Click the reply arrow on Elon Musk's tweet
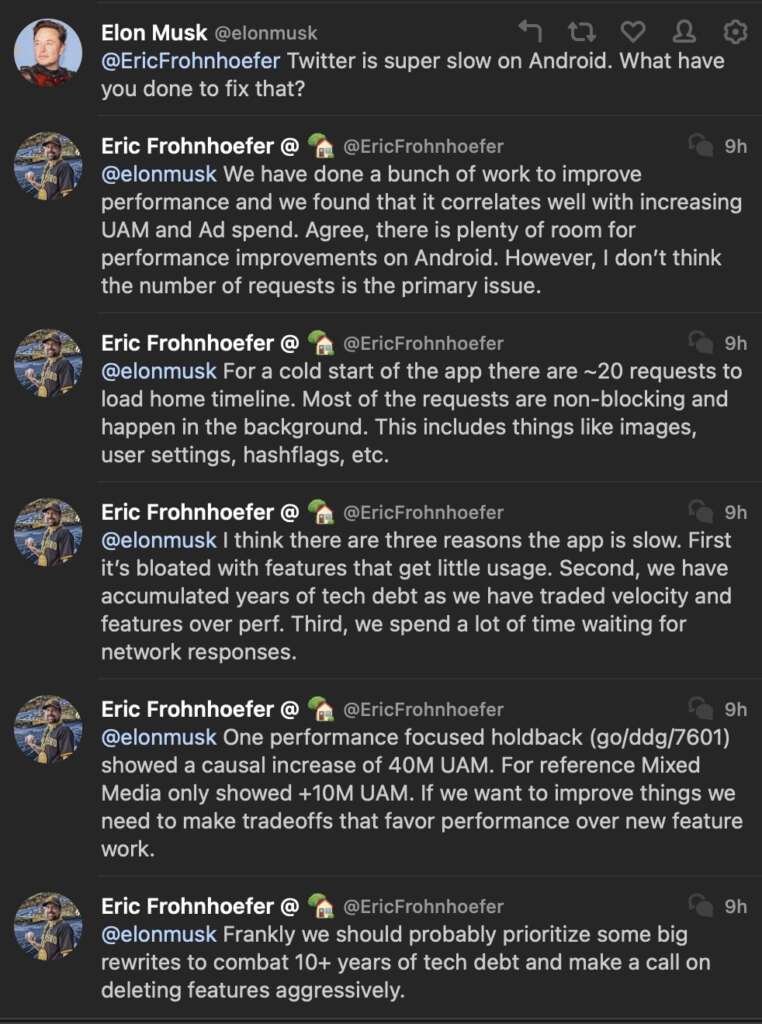The height and width of the screenshot is (1024, 762). tap(530, 32)
